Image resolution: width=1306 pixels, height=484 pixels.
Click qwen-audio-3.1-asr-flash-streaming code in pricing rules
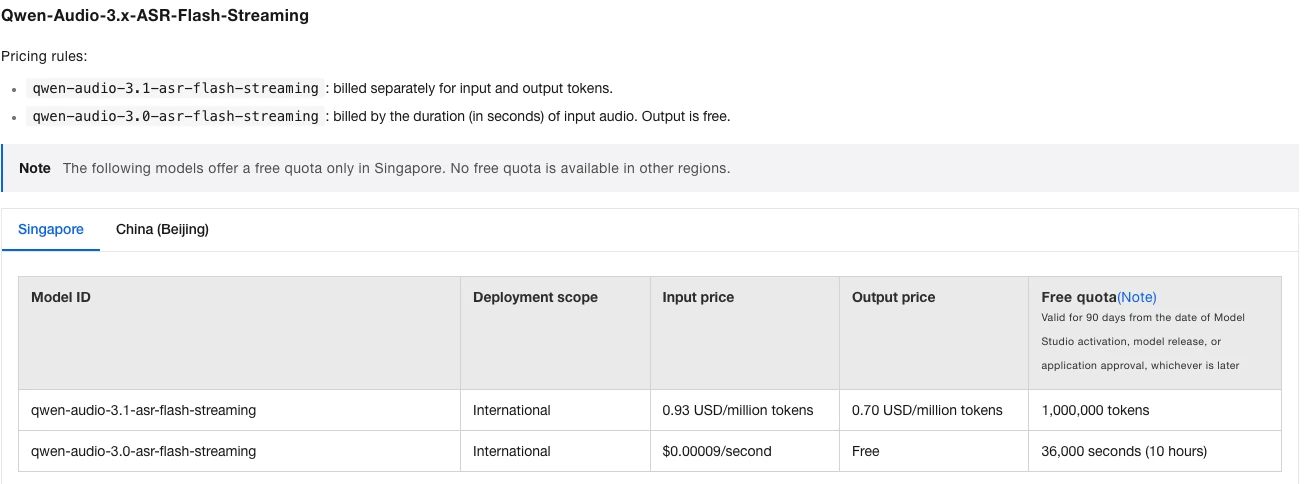click(x=175, y=88)
